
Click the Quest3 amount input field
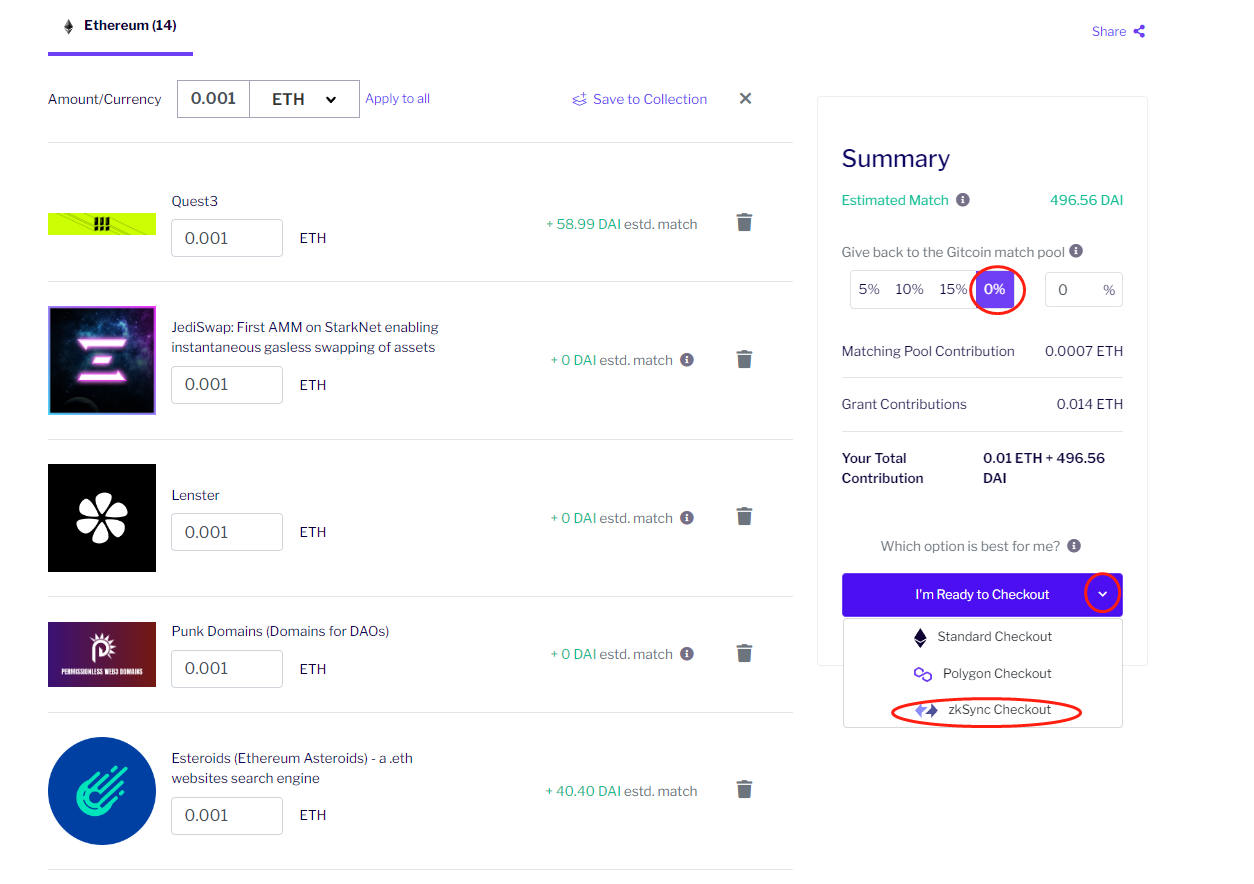point(226,238)
